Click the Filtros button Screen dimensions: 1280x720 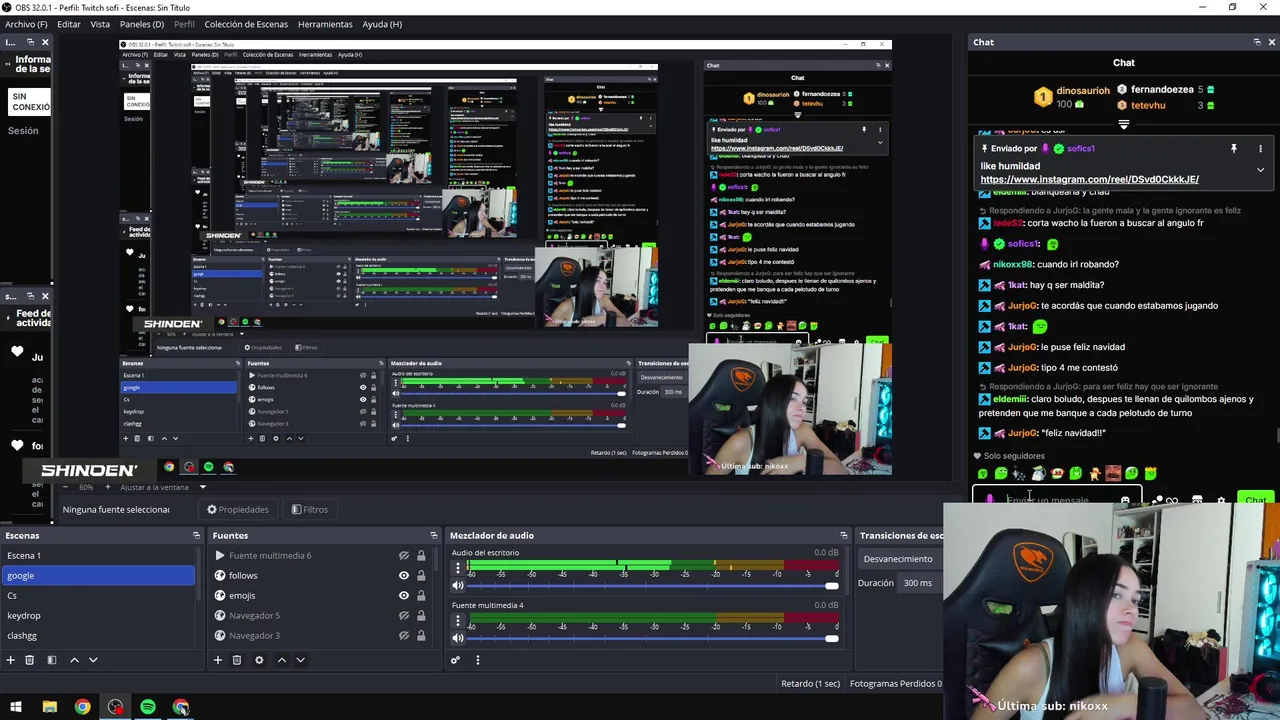click(310, 510)
